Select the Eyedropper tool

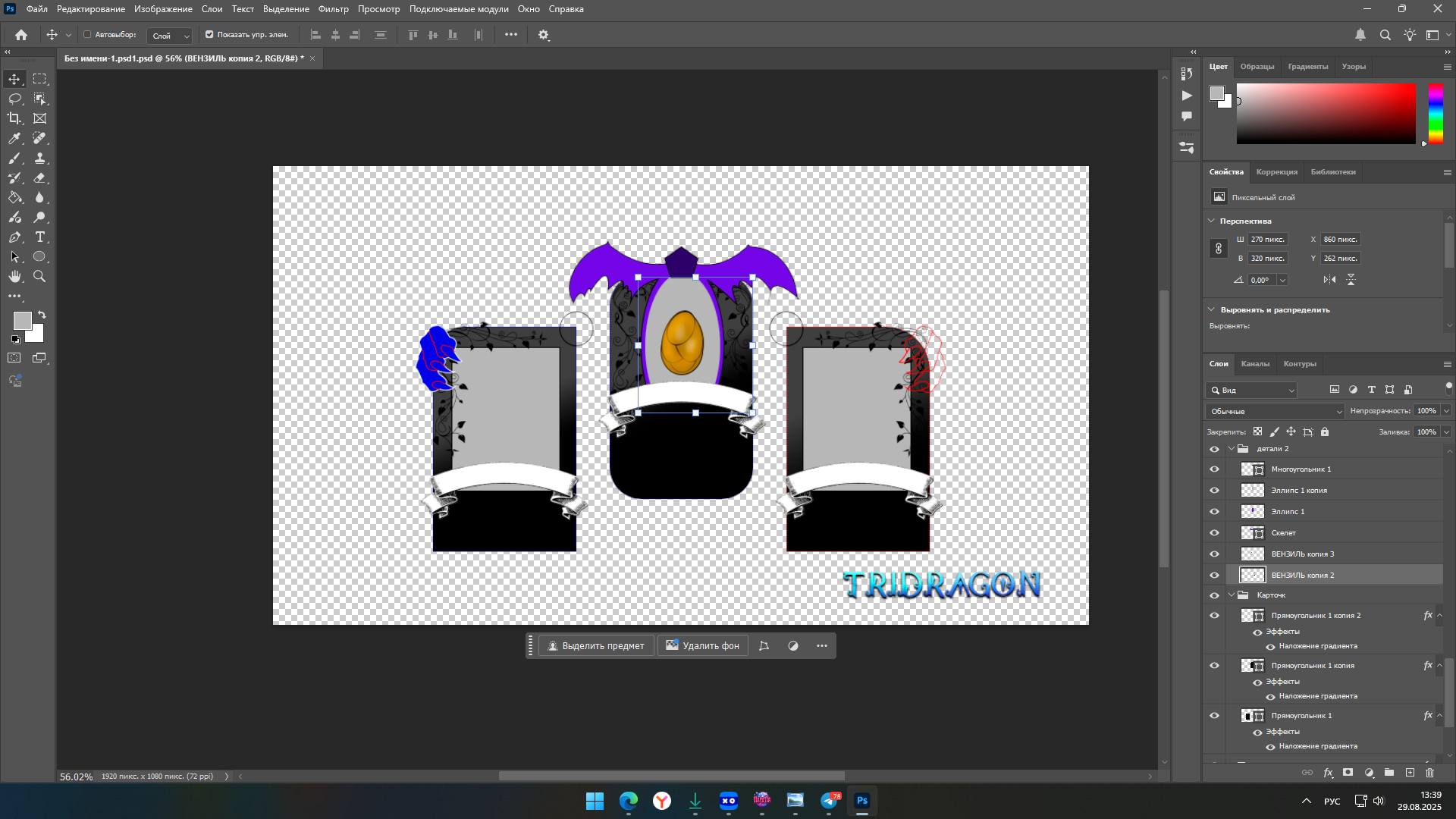click(x=14, y=138)
